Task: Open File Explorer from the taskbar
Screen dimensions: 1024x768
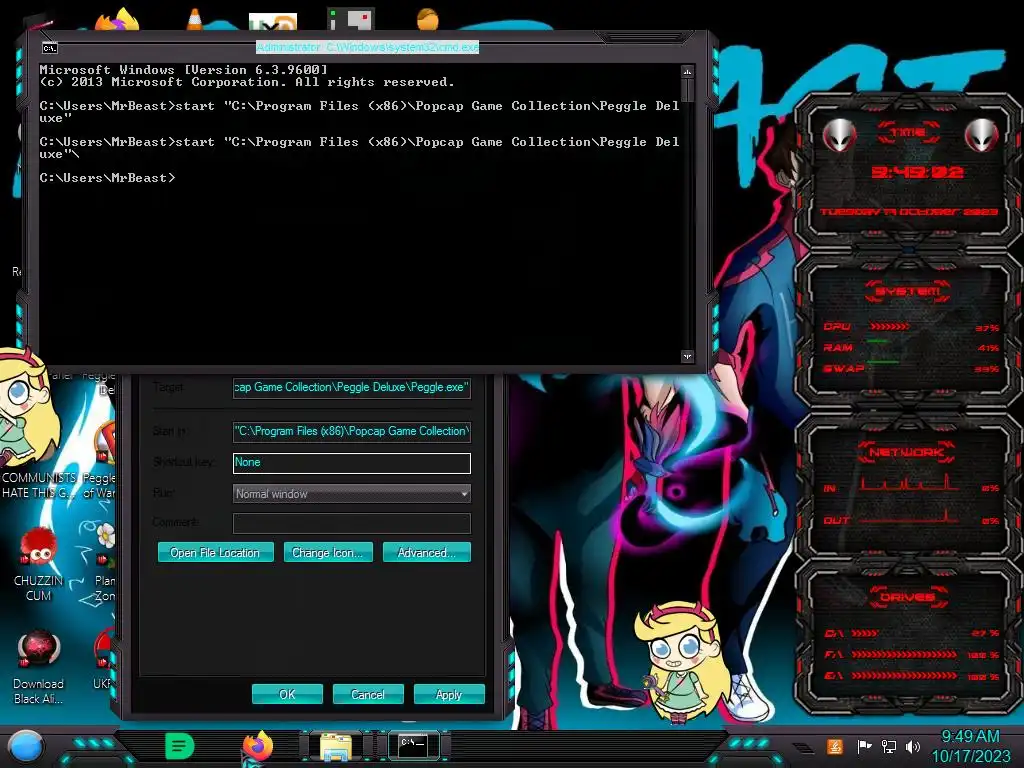Action: coord(336,747)
